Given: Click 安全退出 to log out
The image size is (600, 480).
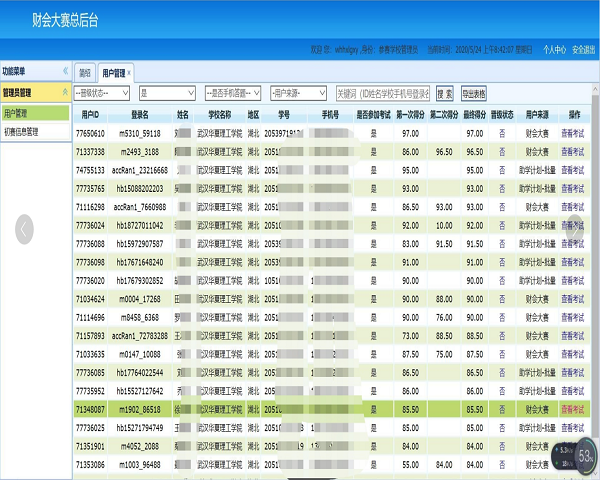Looking at the screenshot, I should pyautogui.click(x=584, y=49).
